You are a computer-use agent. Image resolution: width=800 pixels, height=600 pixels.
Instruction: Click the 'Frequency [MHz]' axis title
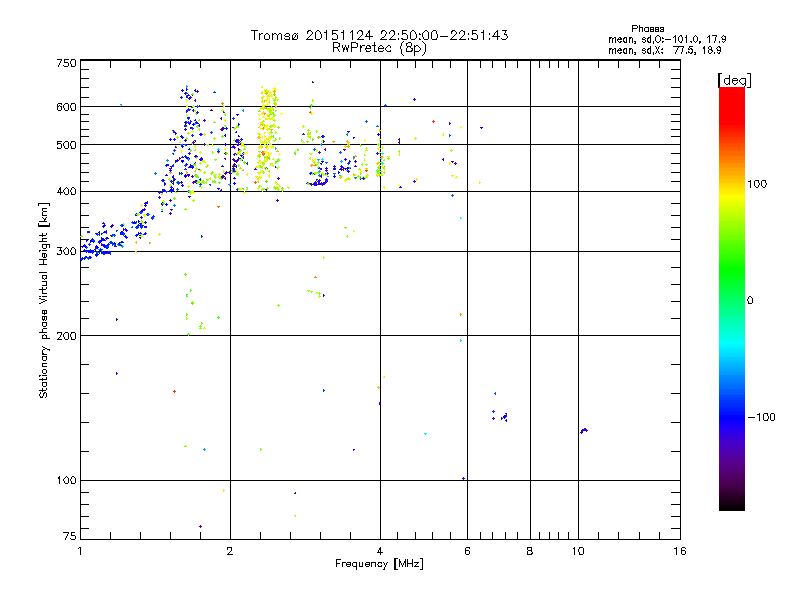click(379, 564)
